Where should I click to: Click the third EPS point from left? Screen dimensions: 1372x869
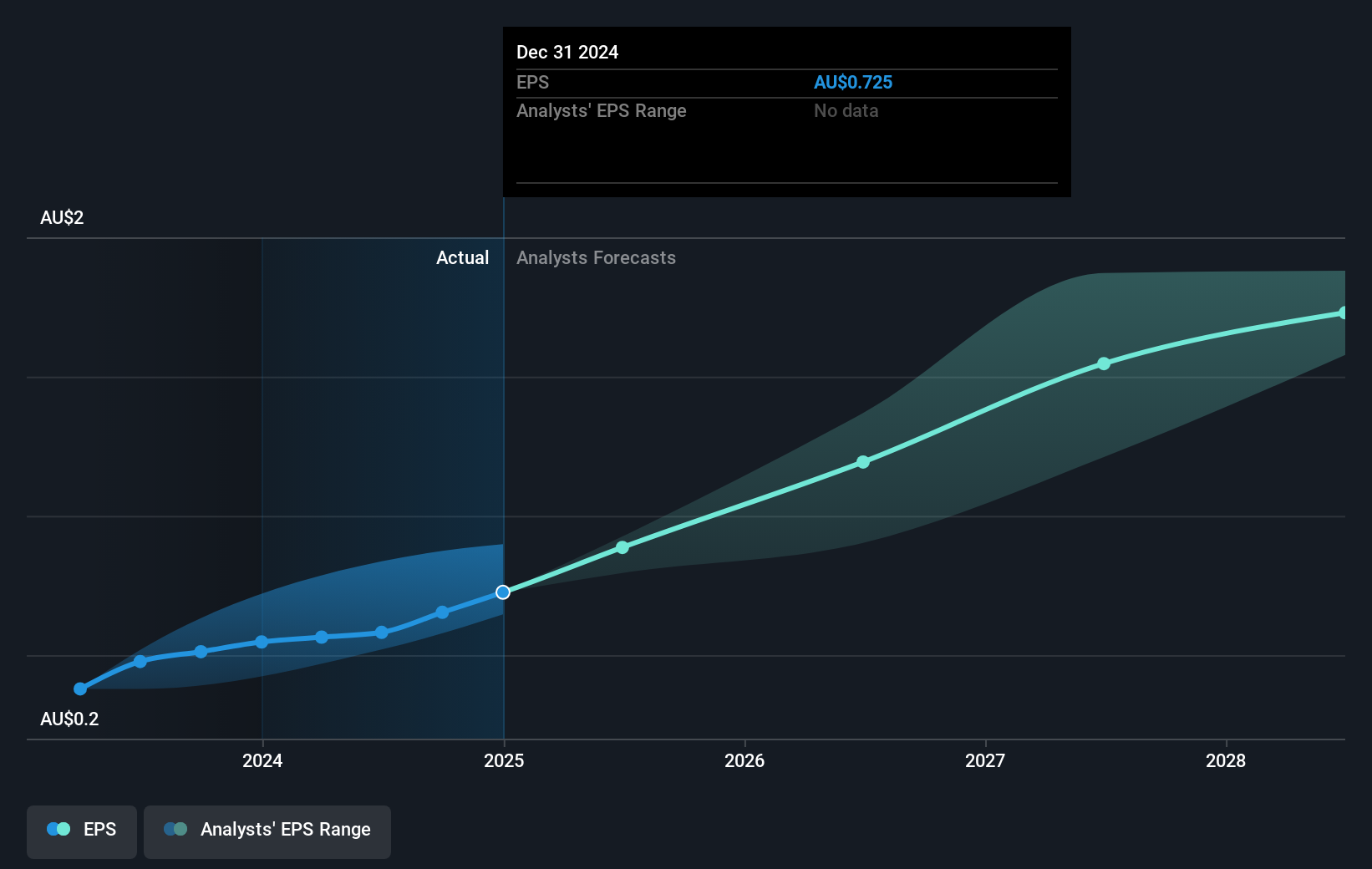pyautogui.click(x=201, y=652)
